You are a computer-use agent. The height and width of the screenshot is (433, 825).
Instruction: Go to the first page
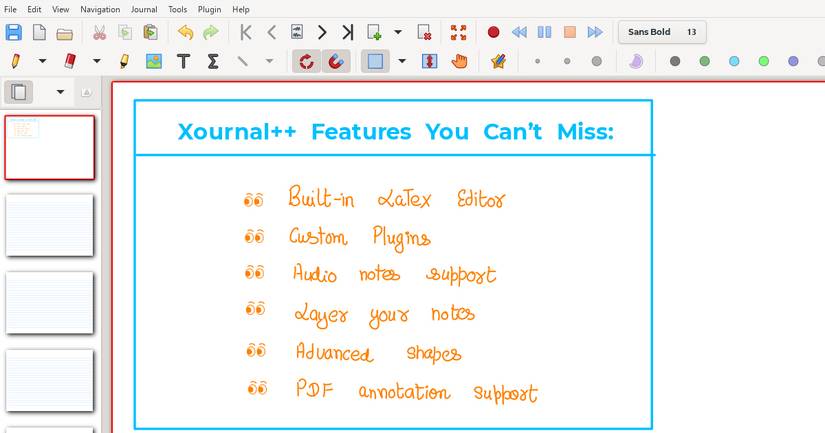[245, 33]
